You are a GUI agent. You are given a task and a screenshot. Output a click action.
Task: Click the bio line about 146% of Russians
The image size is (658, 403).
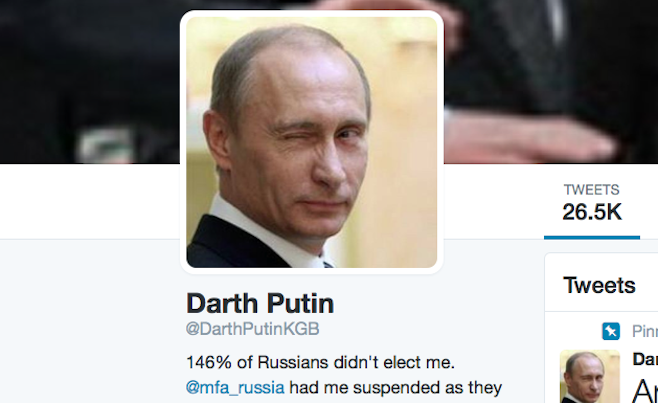[321, 362]
